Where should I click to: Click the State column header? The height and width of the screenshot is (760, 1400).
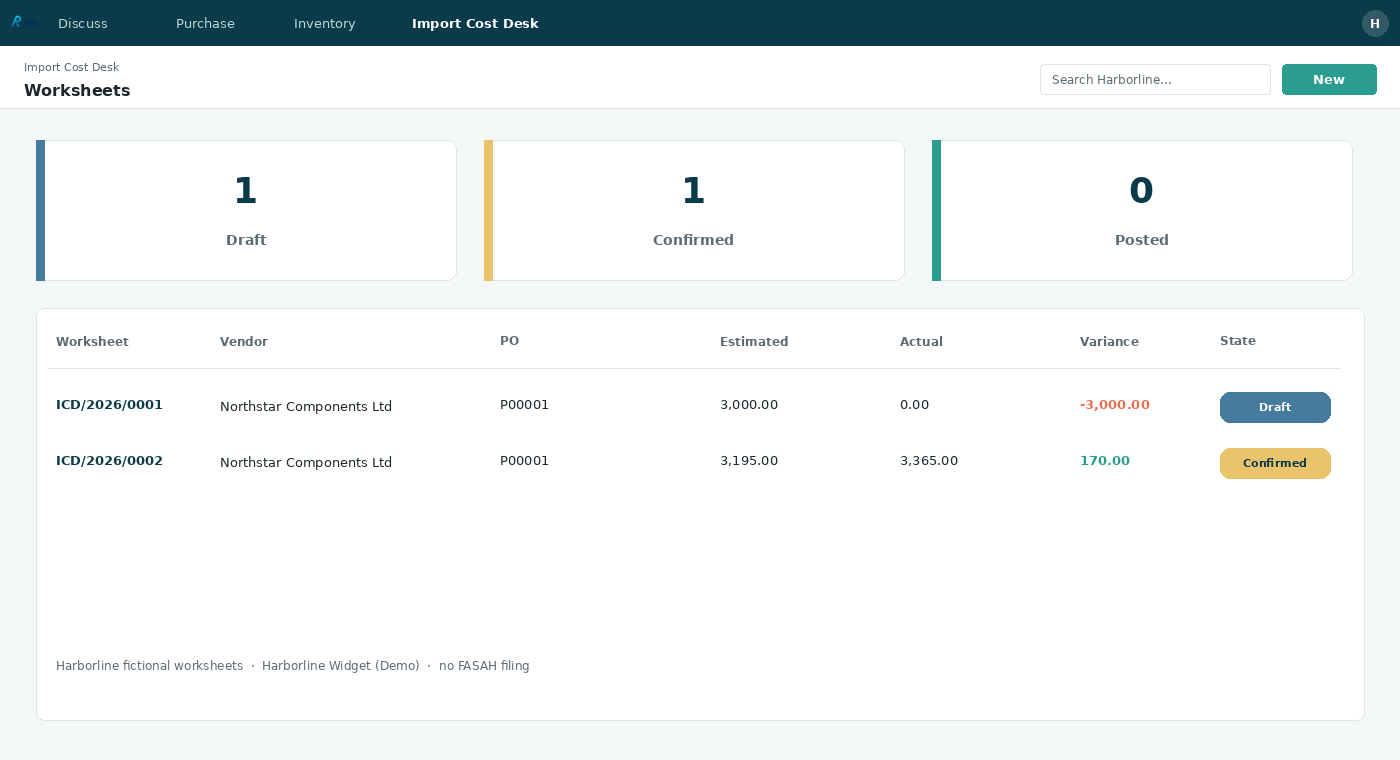[x=1238, y=341]
